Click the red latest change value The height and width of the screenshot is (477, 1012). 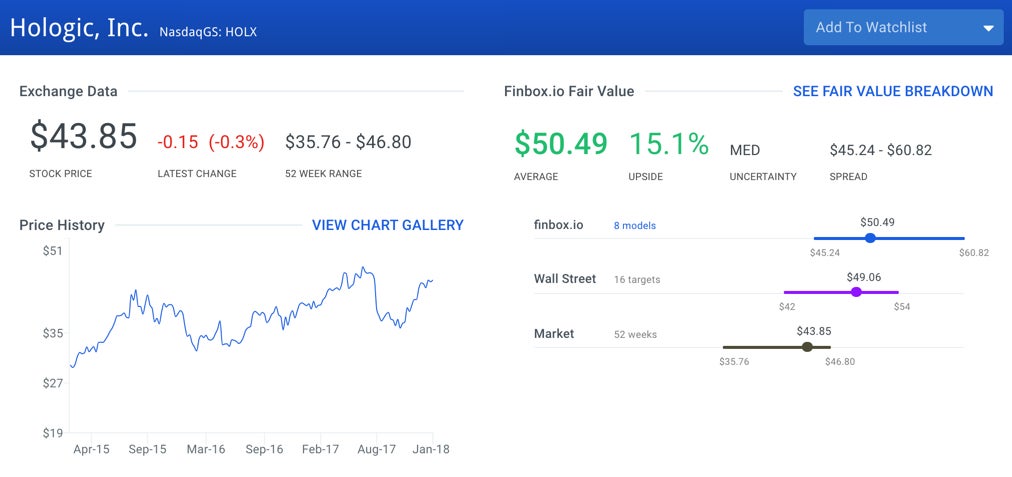pyautogui.click(x=210, y=142)
